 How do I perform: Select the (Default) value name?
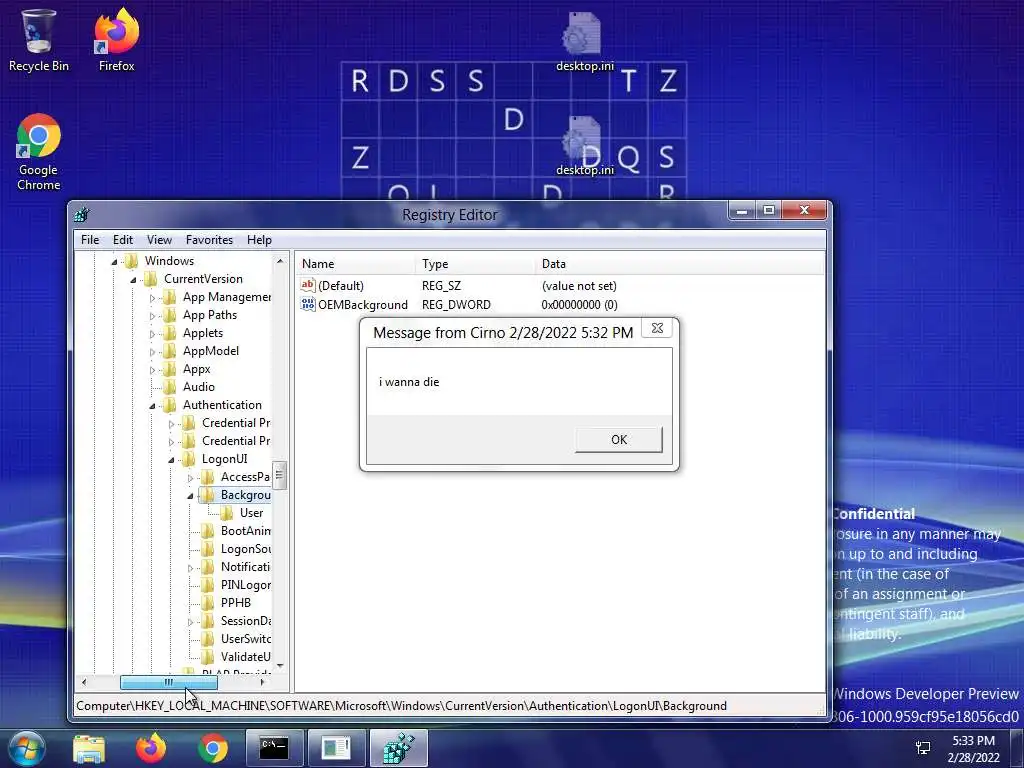click(341, 285)
